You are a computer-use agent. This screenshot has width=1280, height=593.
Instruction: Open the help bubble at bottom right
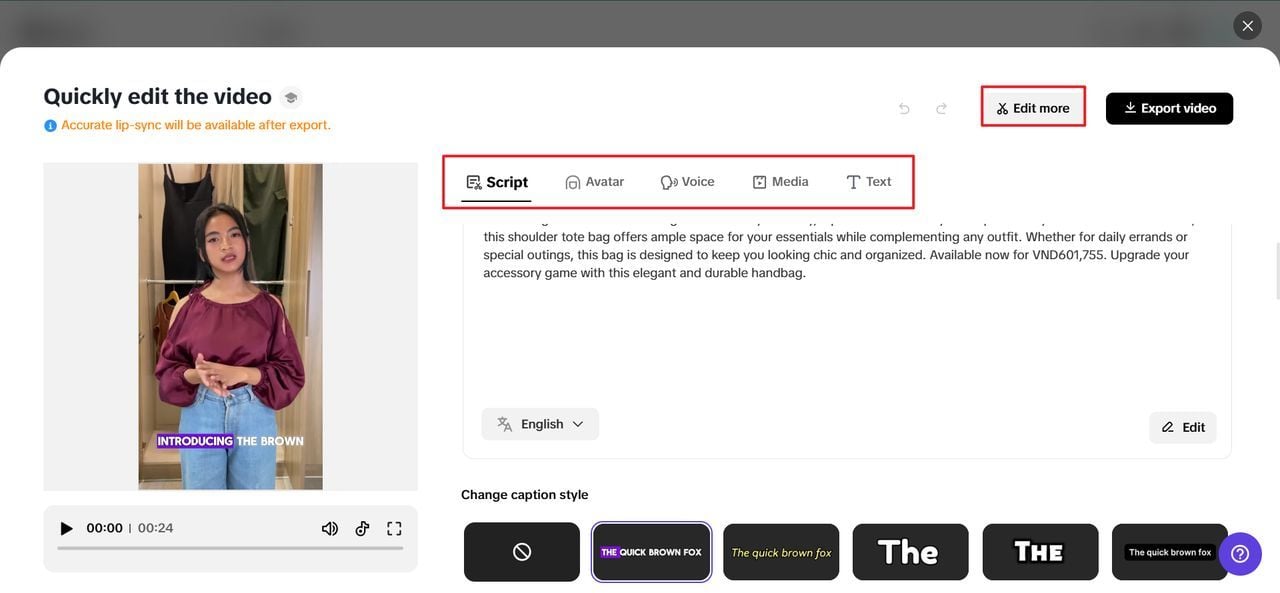point(1239,552)
